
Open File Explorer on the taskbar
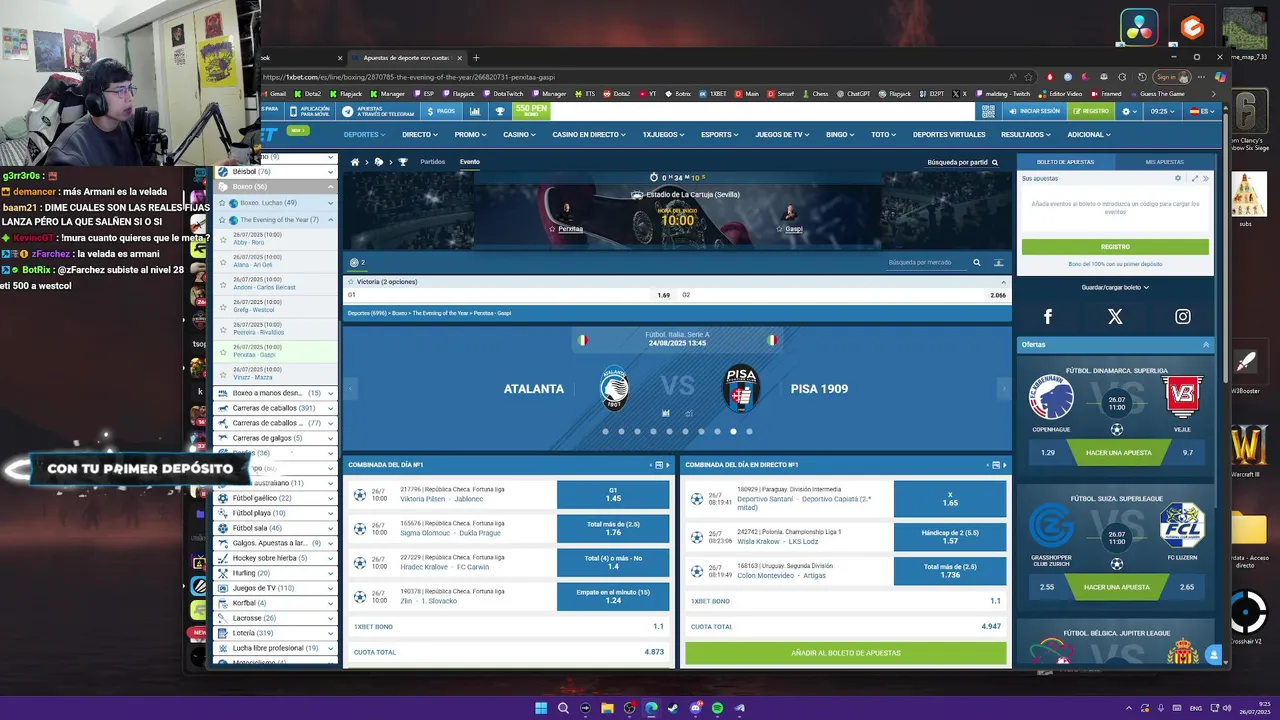click(x=607, y=708)
